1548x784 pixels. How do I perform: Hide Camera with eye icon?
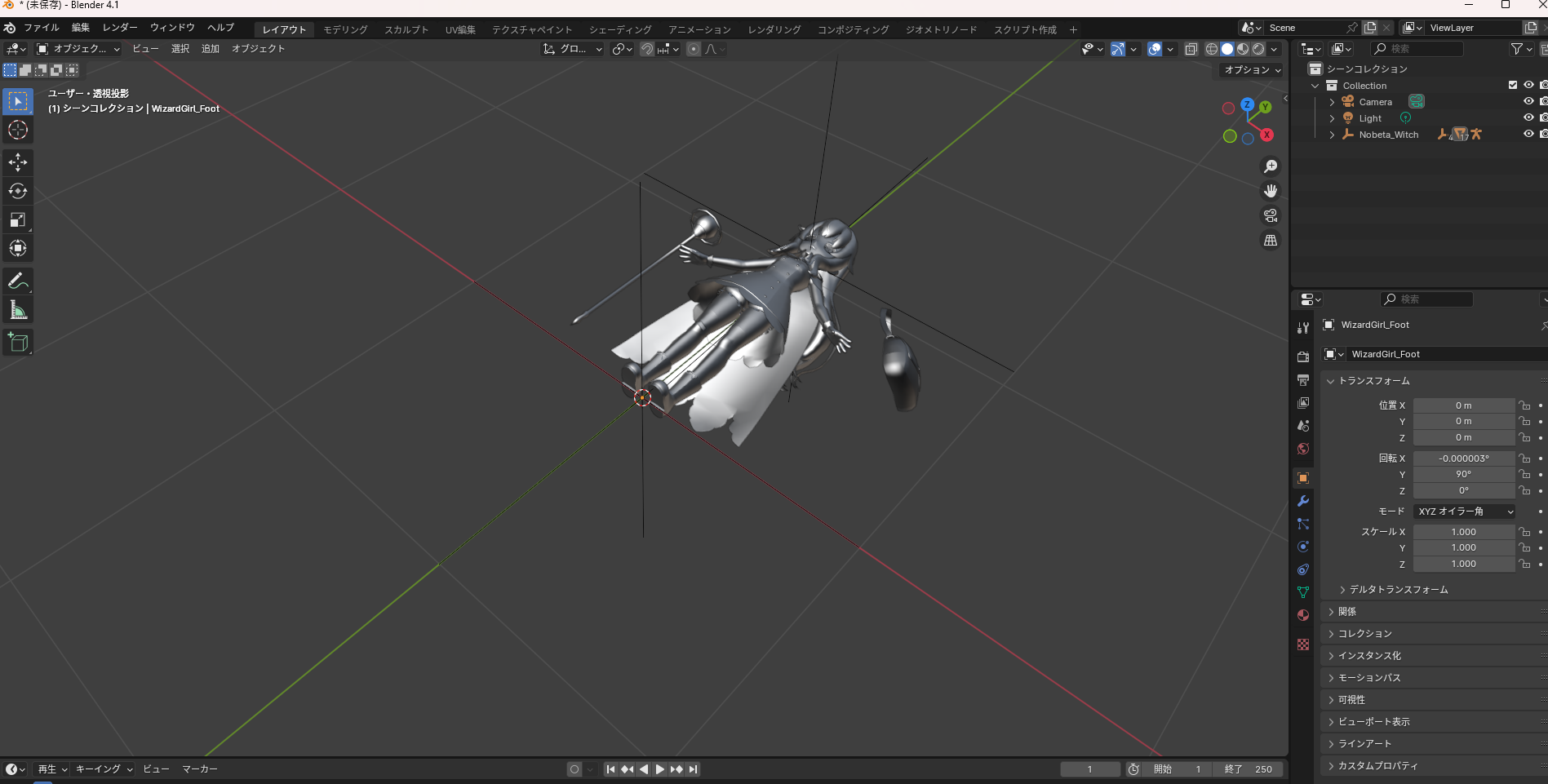coord(1529,101)
